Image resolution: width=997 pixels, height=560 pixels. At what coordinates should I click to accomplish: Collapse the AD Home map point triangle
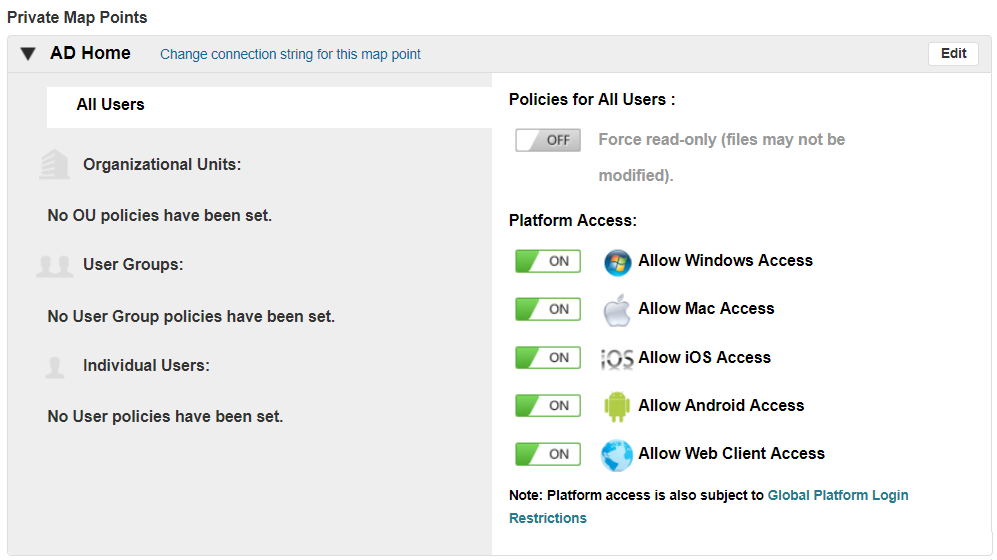[28, 54]
